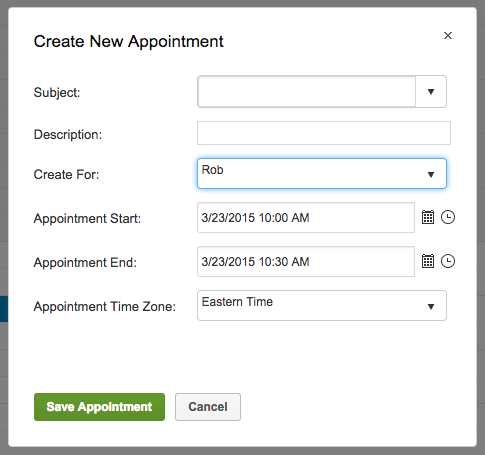The image size is (485, 455).
Task: Close the Create New Appointment dialog
Action: tap(448, 36)
